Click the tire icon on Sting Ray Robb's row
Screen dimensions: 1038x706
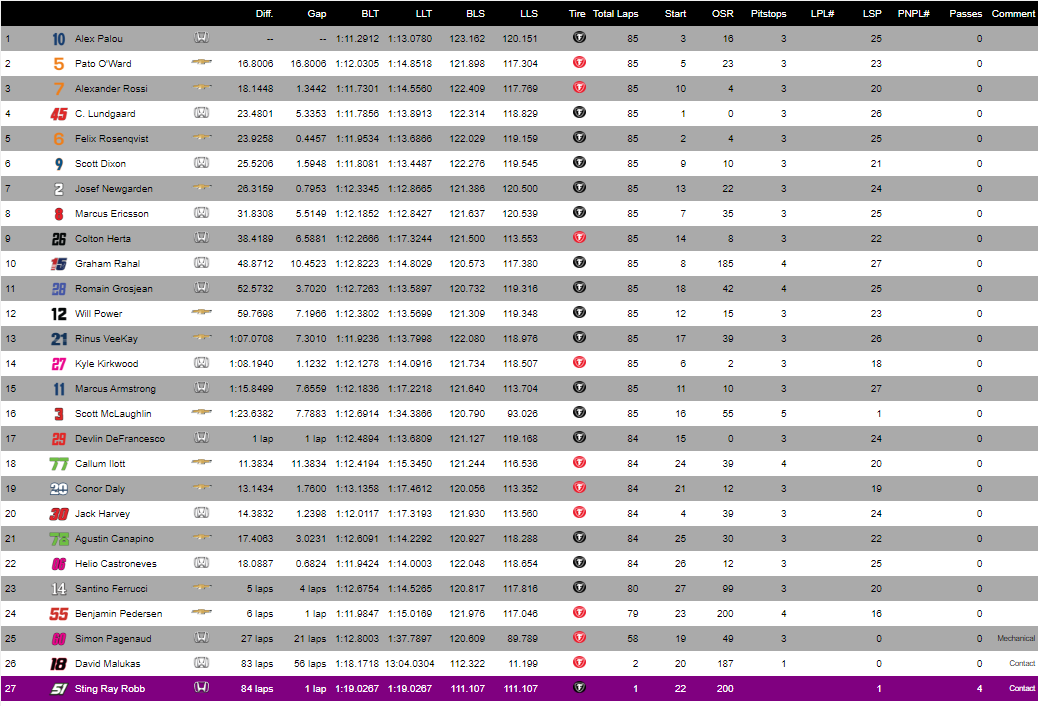(x=578, y=688)
